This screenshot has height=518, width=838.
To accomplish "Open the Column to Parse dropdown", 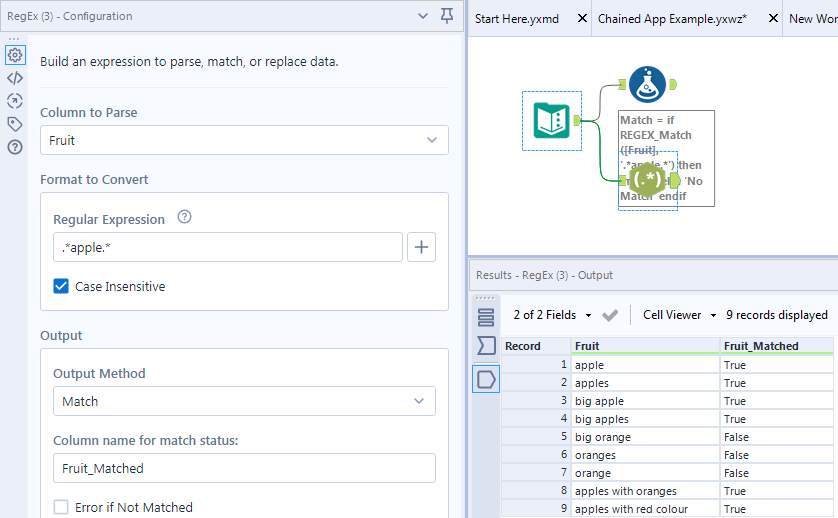I will point(244,141).
